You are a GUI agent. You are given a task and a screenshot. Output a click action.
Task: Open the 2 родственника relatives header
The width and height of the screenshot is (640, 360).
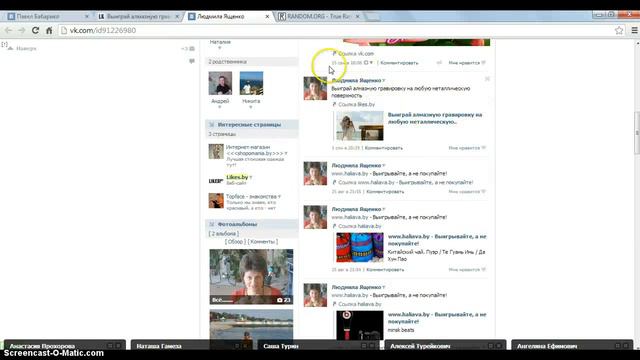point(252,62)
